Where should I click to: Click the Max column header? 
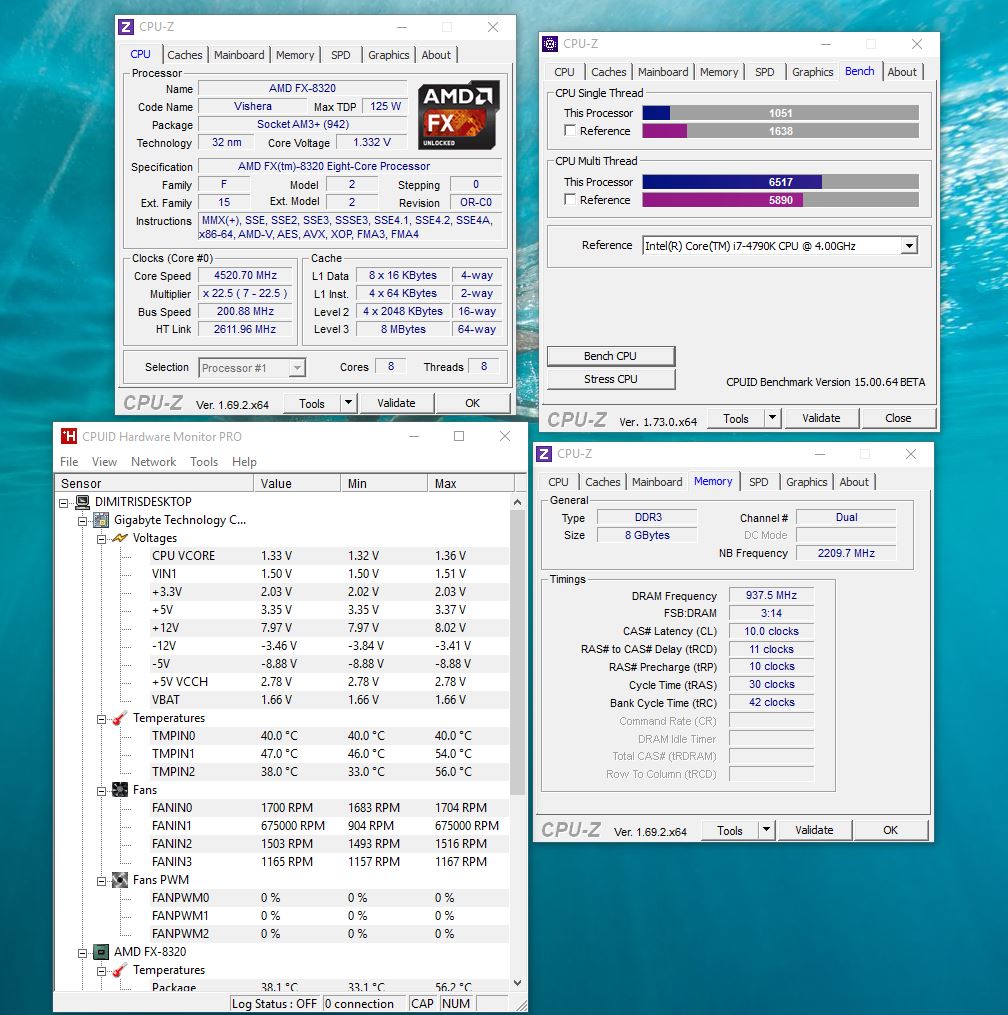click(471, 483)
